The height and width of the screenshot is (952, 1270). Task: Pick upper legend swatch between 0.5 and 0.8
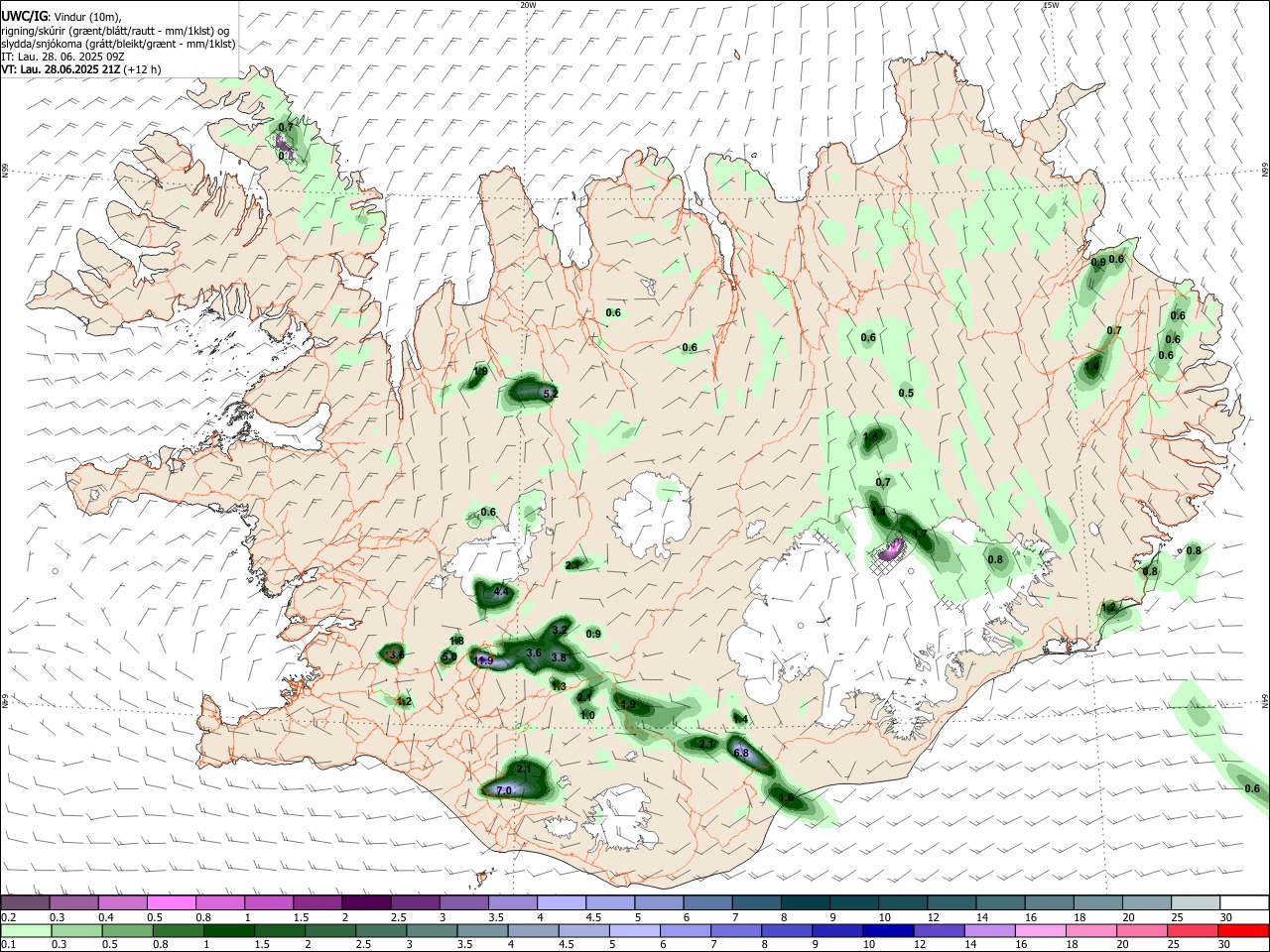click(171, 902)
